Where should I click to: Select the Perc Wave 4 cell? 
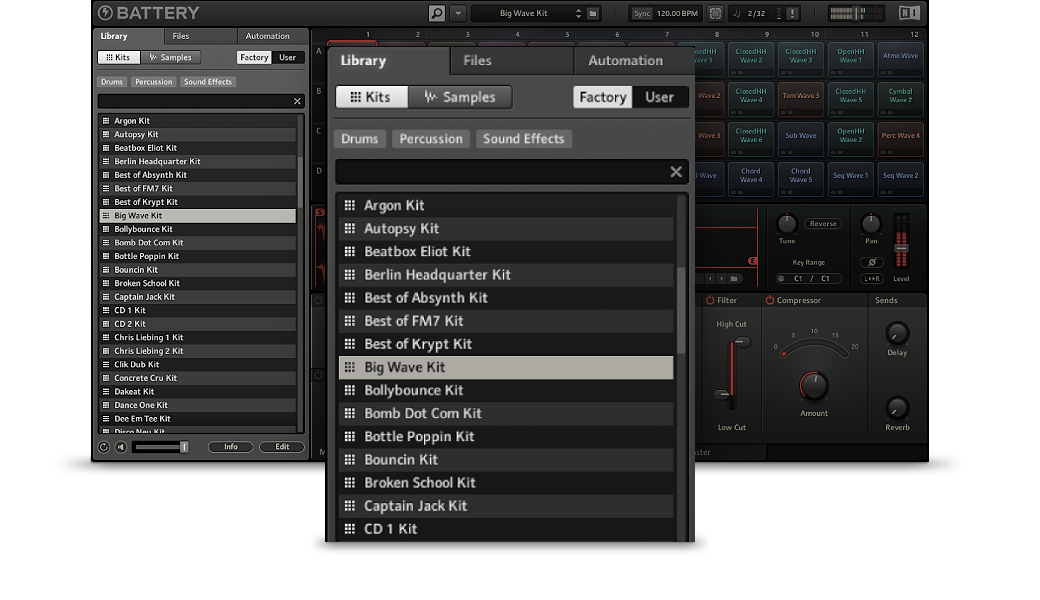coord(900,139)
